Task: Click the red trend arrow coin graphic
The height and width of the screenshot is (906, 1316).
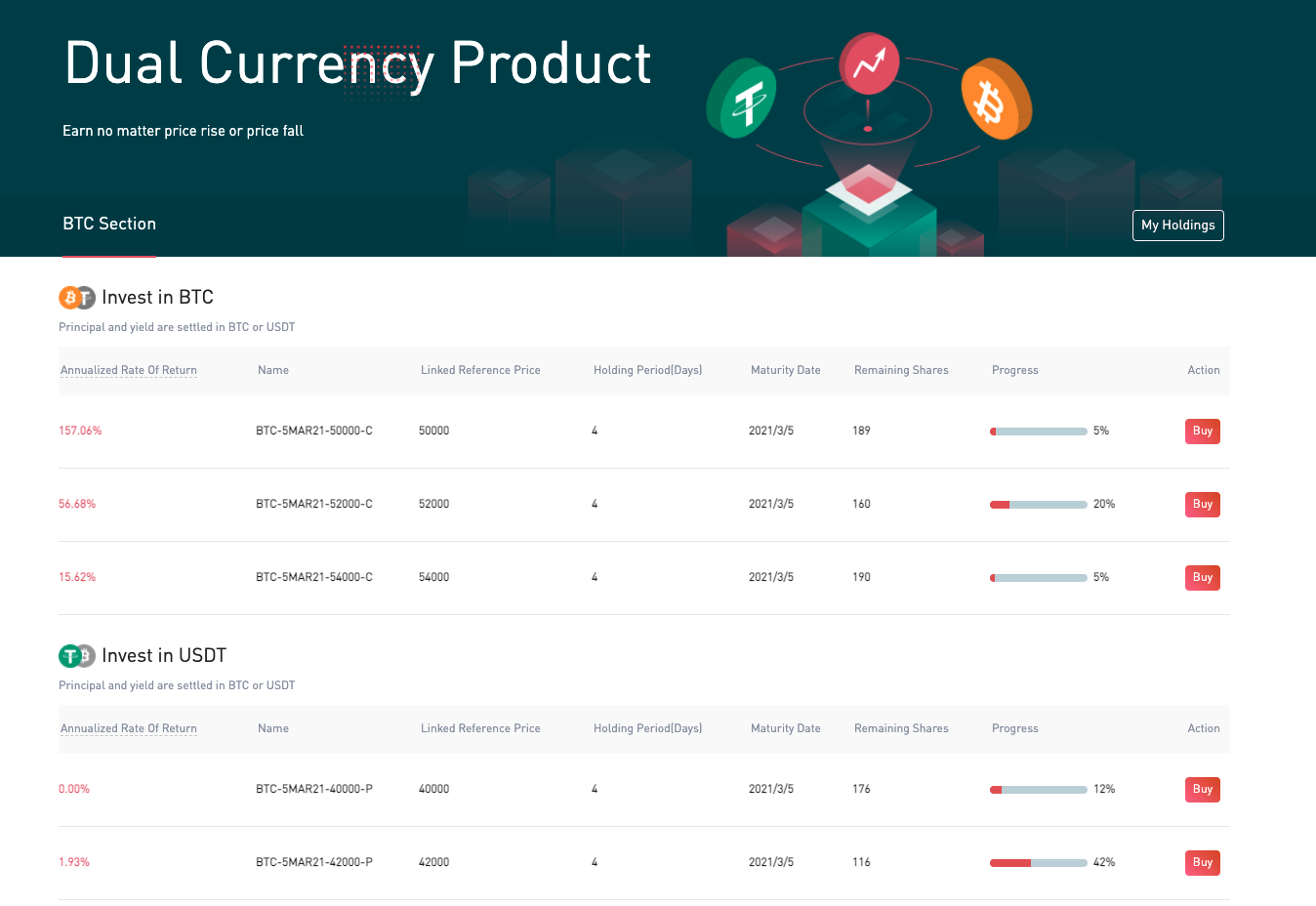Action: (869, 62)
